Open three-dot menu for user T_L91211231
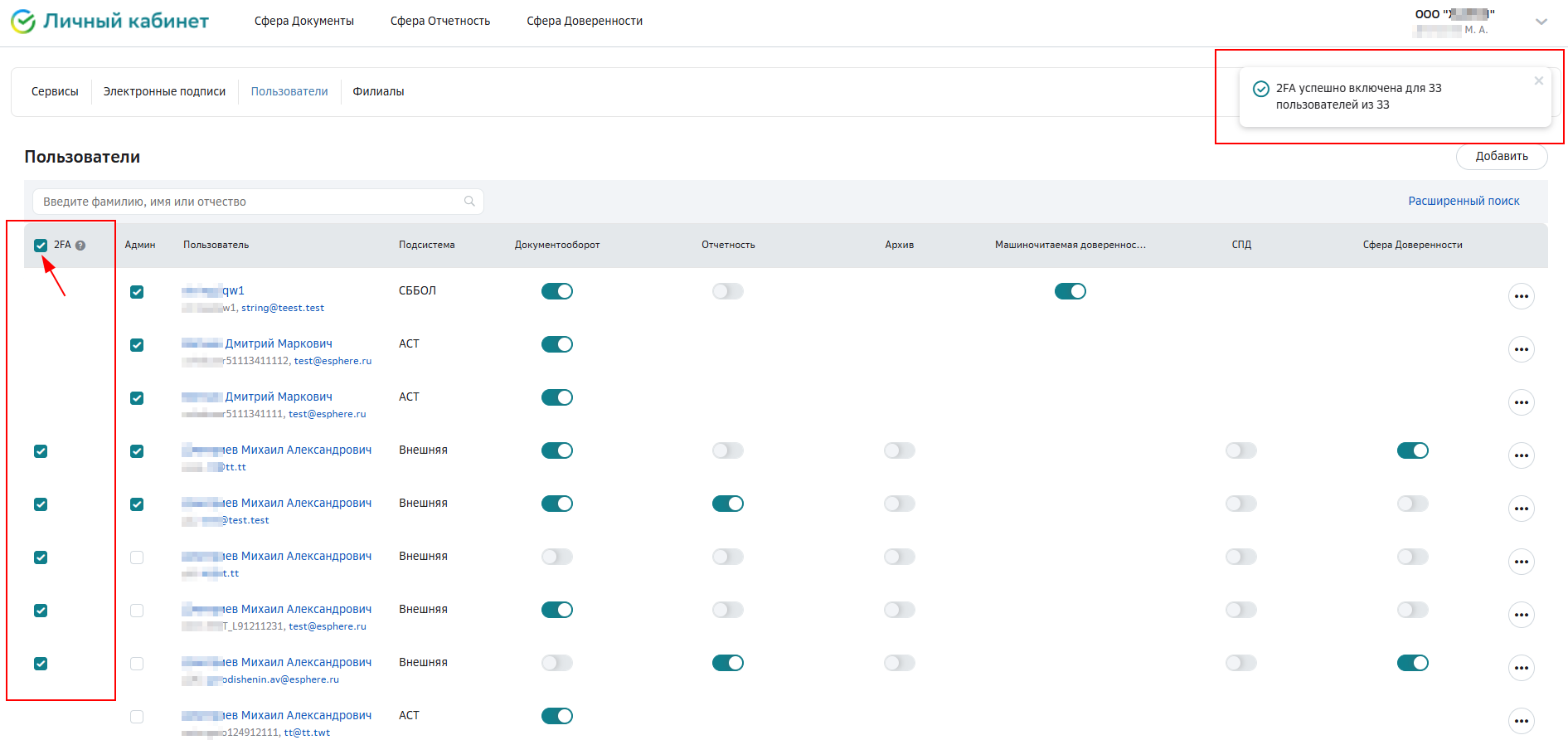 (x=1522, y=615)
